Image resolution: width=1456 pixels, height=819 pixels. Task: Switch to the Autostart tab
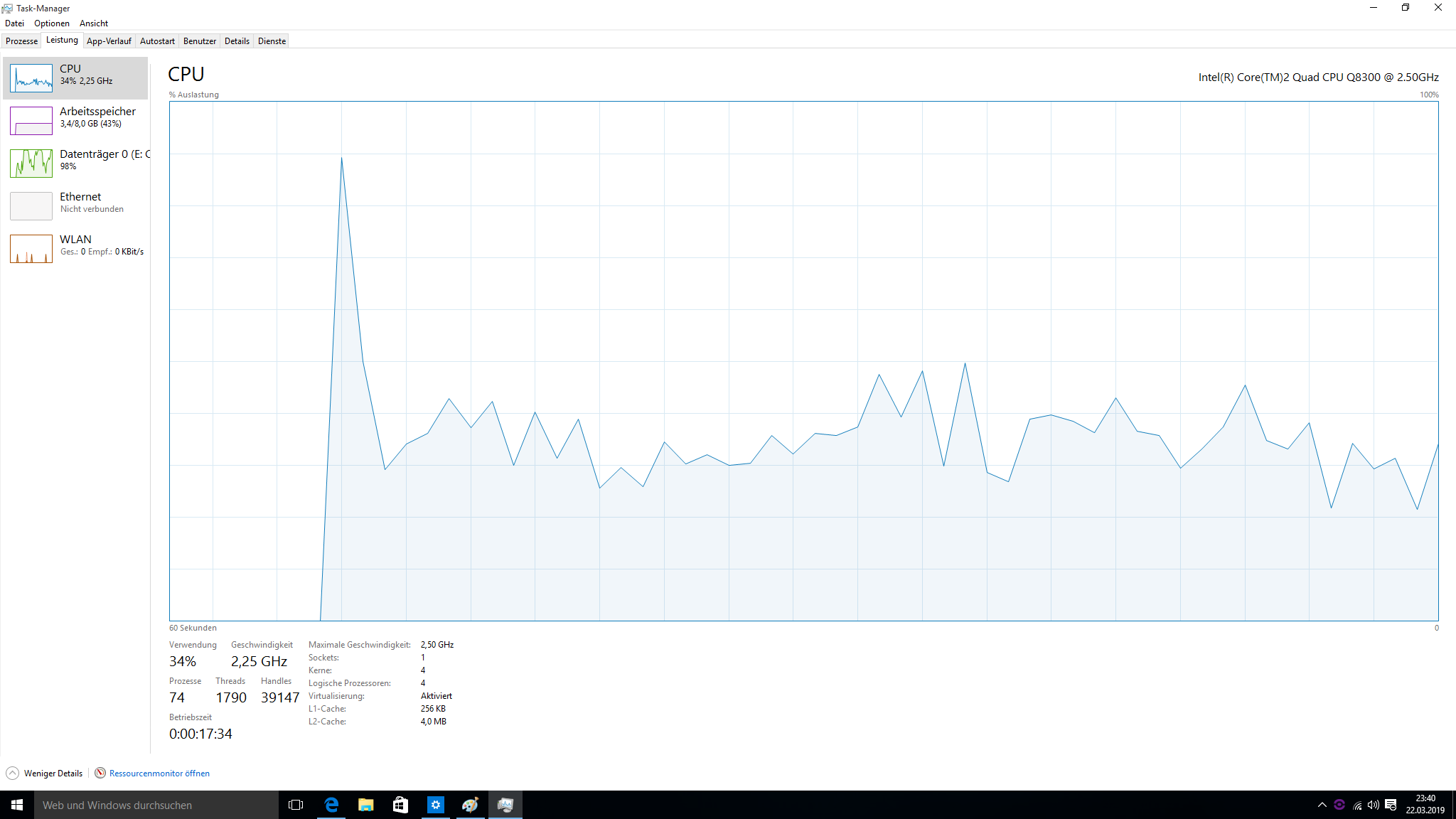157,41
